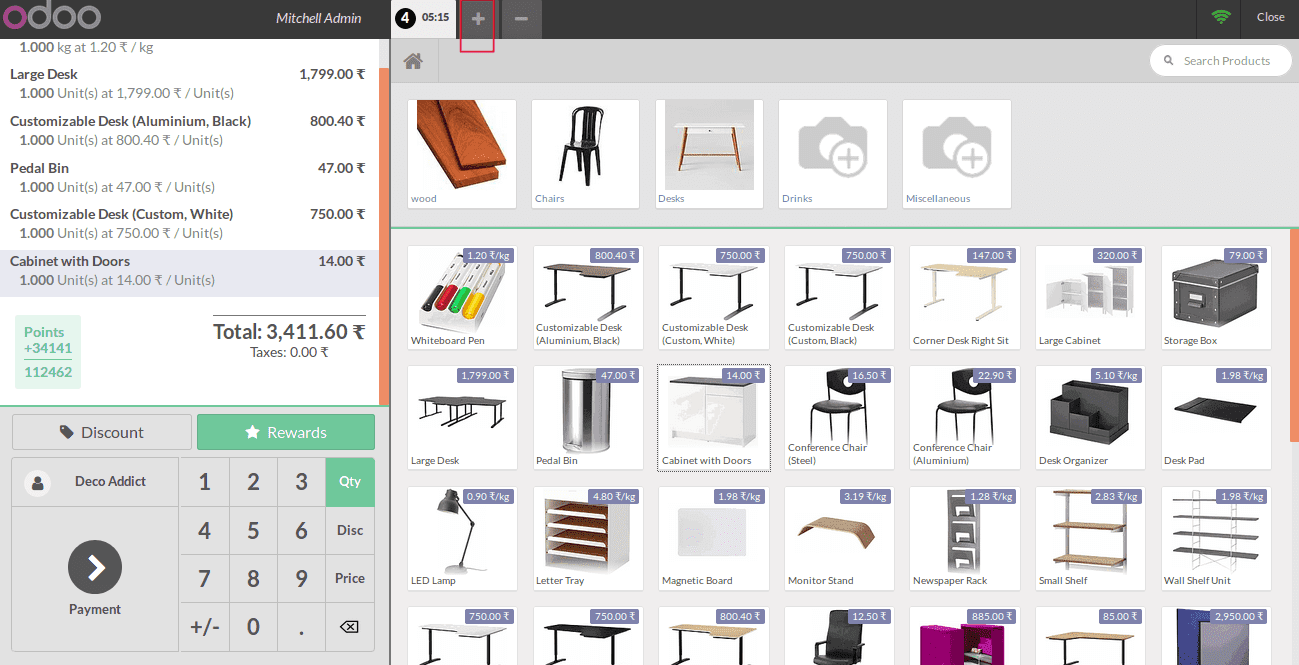
Task: Add a new order with the plus icon
Action: 478,19
